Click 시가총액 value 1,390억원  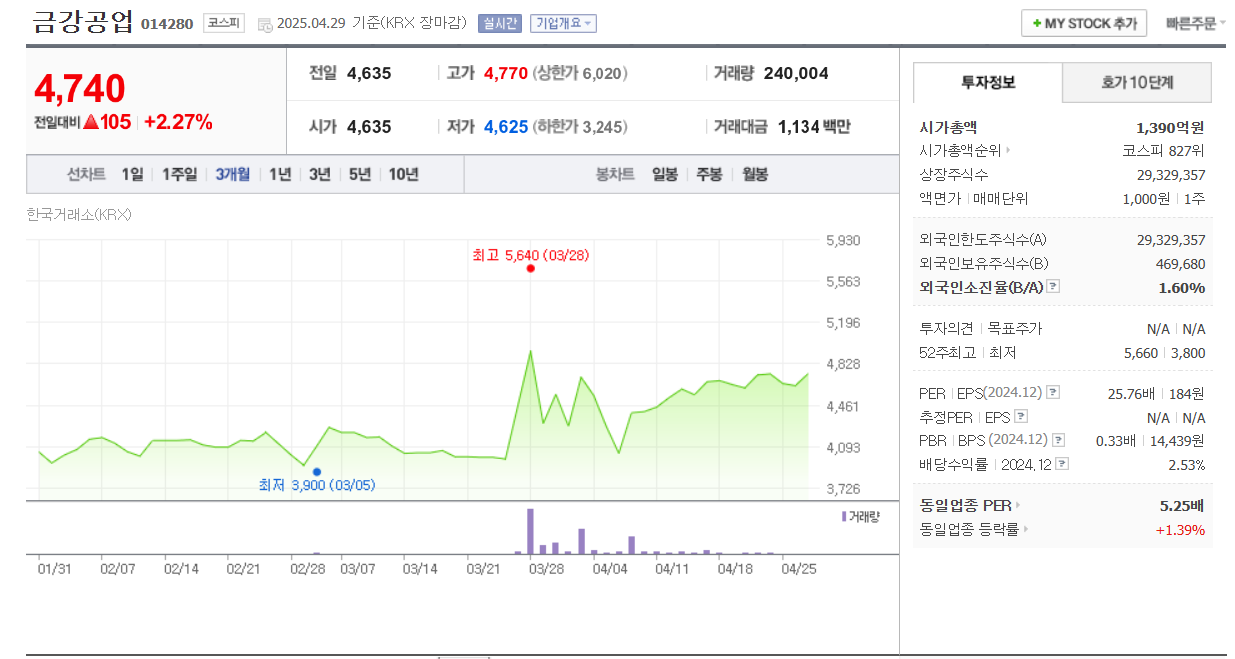tap(1170, 127)
